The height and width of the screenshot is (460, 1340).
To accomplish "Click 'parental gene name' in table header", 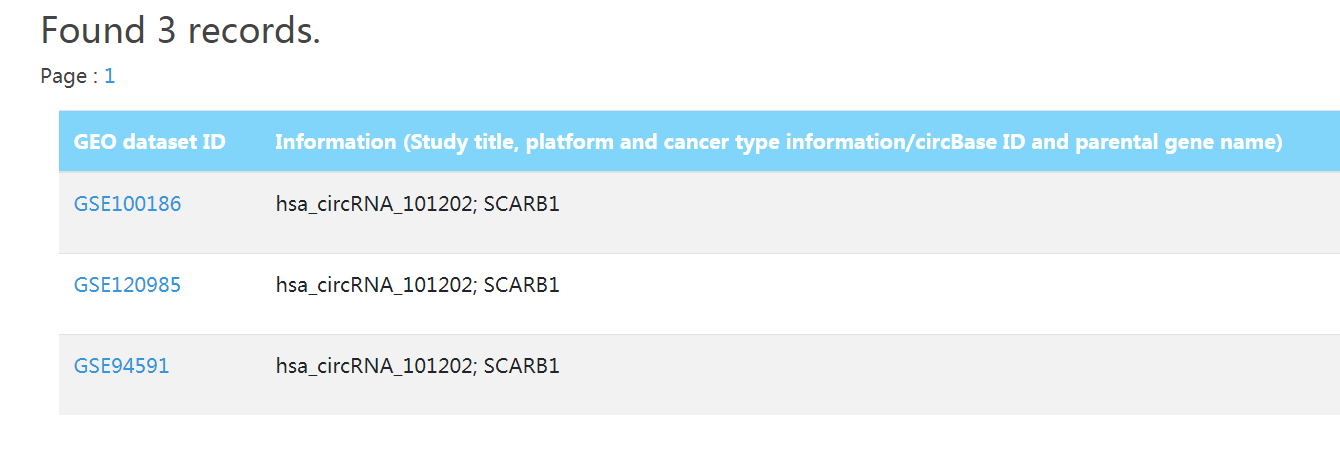I will click(1177, 142).
